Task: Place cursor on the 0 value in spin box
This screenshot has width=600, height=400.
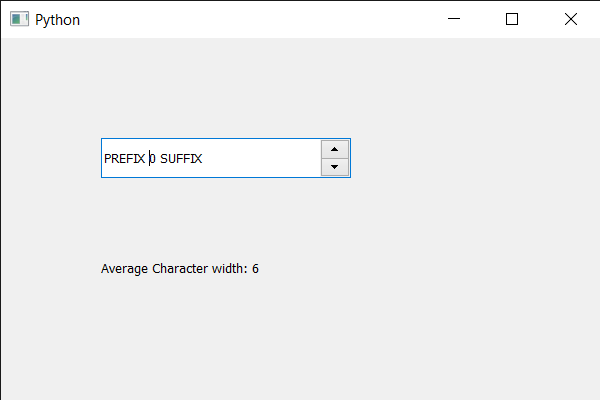Action: [152, 158]
